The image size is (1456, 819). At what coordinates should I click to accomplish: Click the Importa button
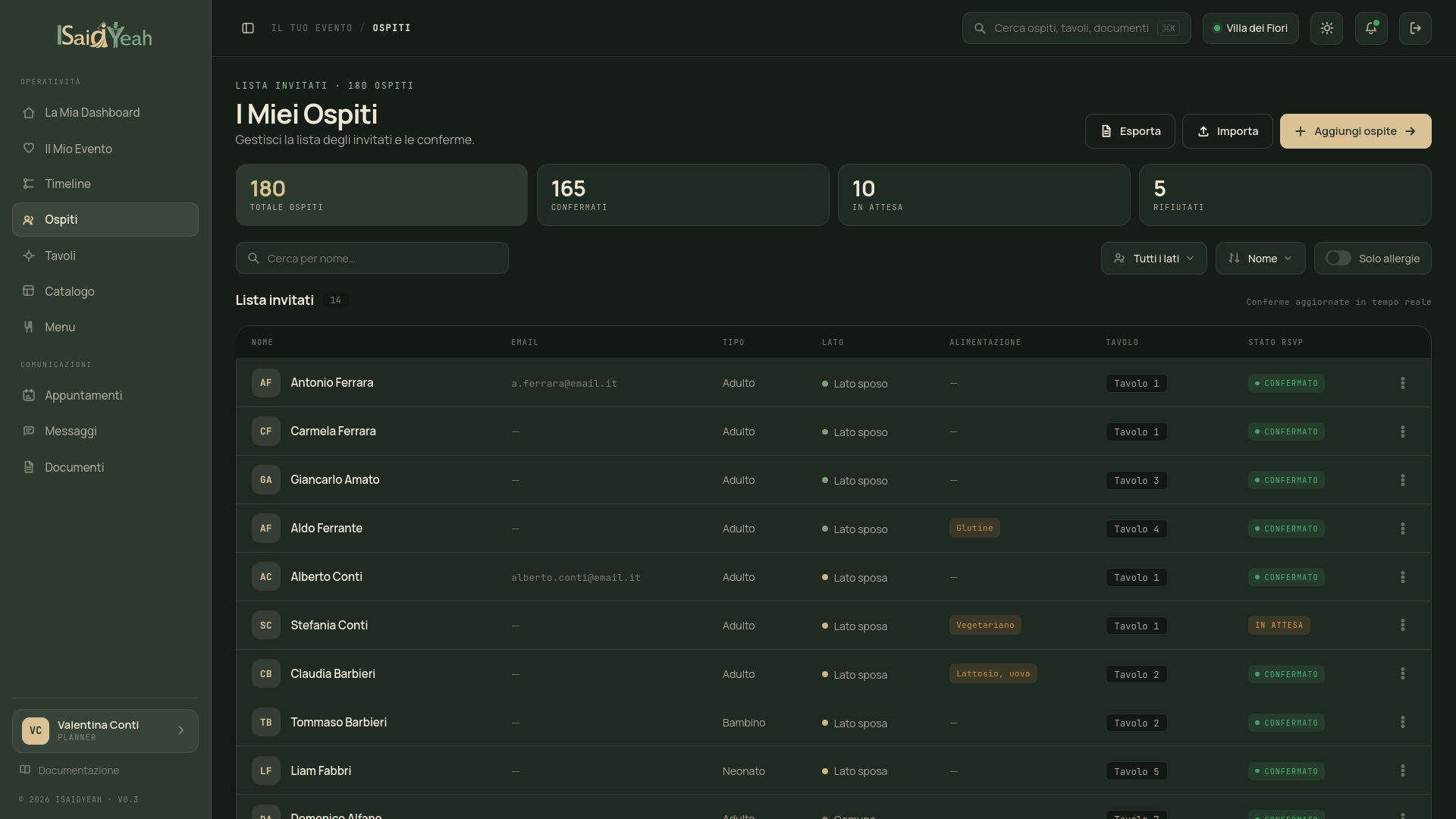point(1227,131)
